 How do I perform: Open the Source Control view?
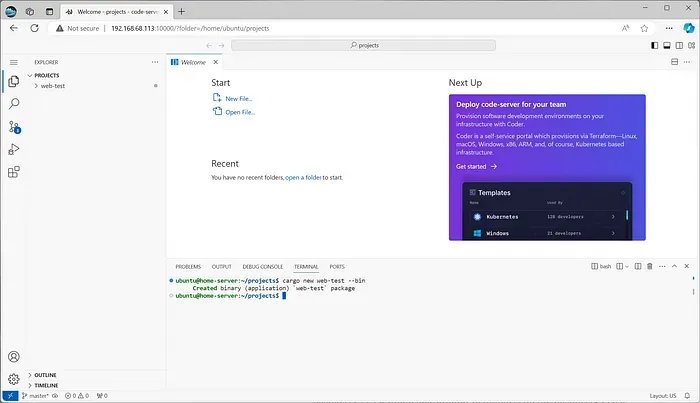click(x=14, y=127)
